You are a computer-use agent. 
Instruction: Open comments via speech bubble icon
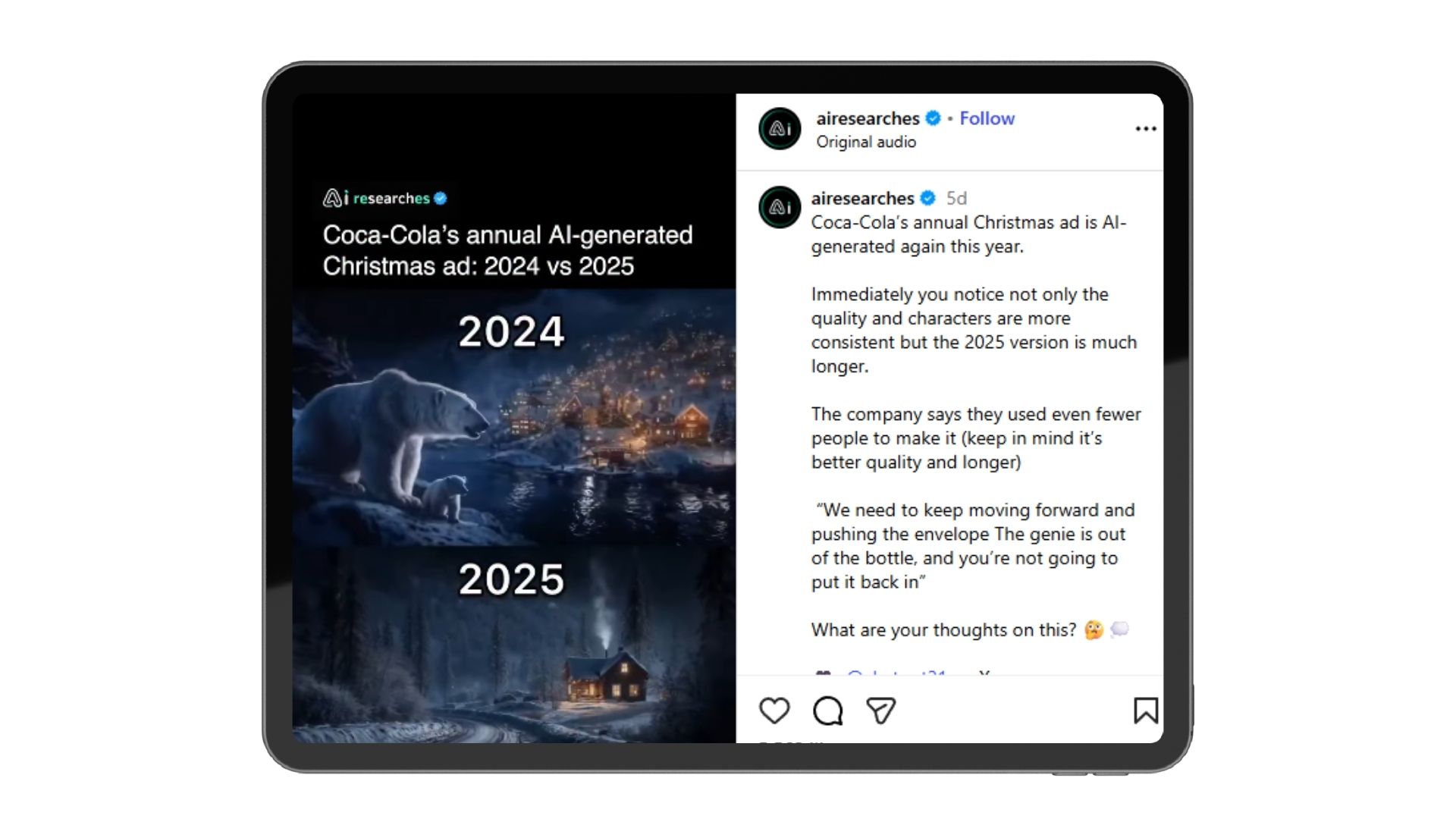tap(827, 711)
